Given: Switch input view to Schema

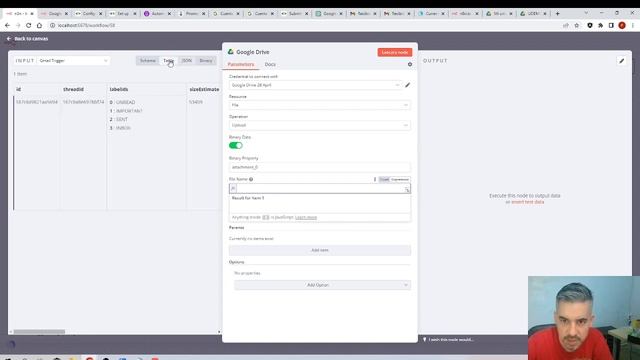Looking at the screenshot, I should pyautogui.click(x=148, y=60).
